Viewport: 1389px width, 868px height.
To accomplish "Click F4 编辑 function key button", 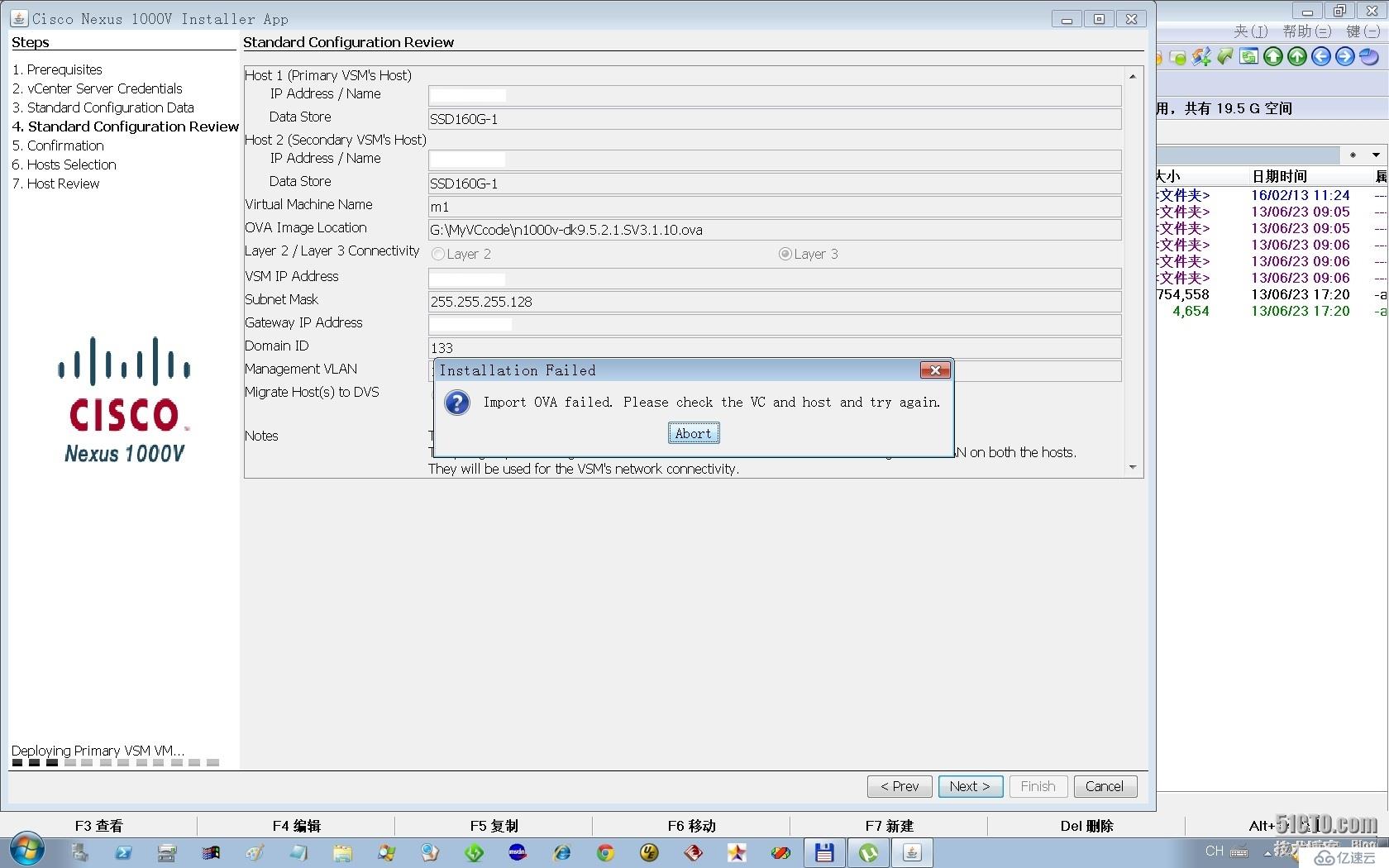I will 297,826.
